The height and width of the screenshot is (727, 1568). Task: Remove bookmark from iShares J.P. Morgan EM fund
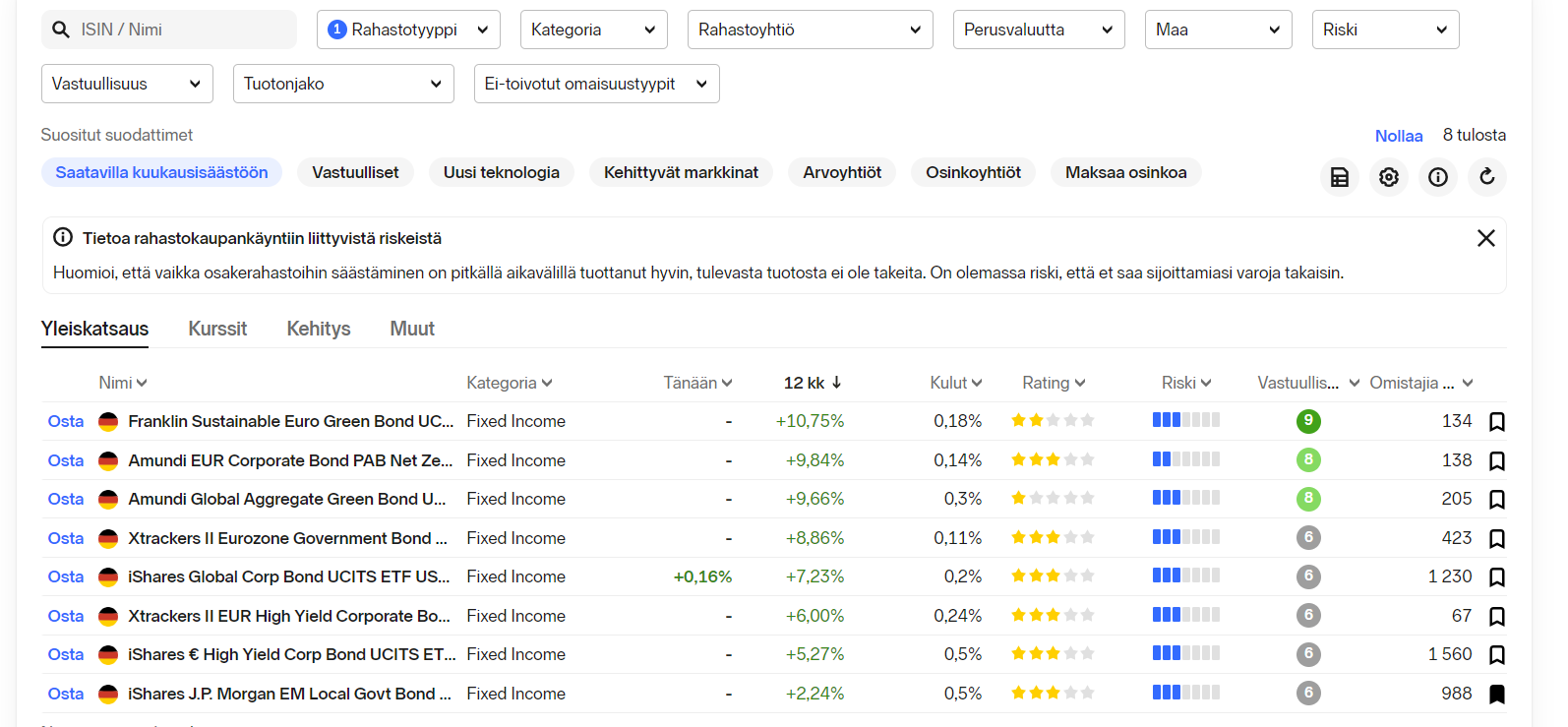[1497, 694]
